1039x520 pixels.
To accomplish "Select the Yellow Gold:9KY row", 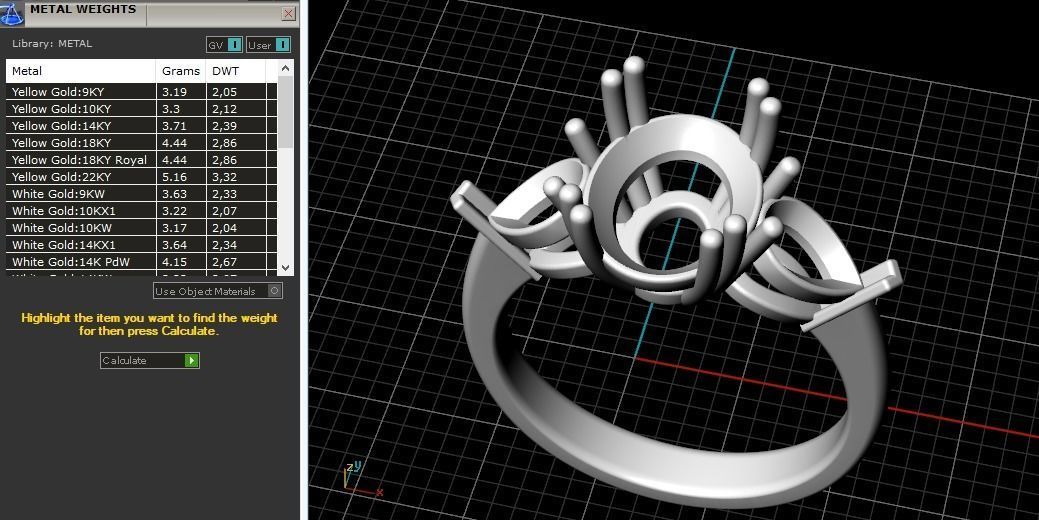I will (x=141, y=91).
